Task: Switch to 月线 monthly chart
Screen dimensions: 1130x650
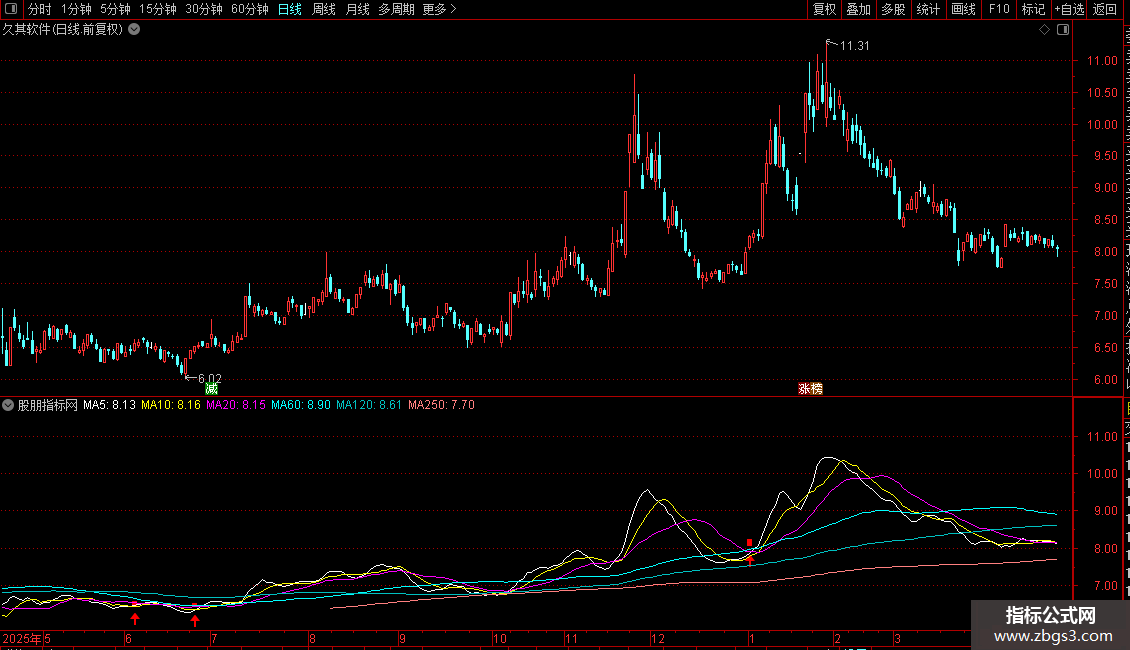Action: [357, 9]
